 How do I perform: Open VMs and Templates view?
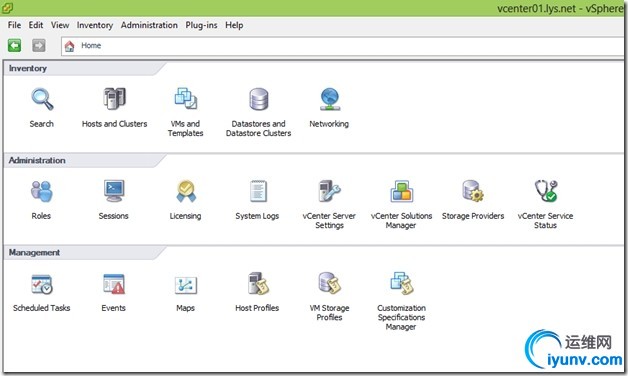coord(185,99)
